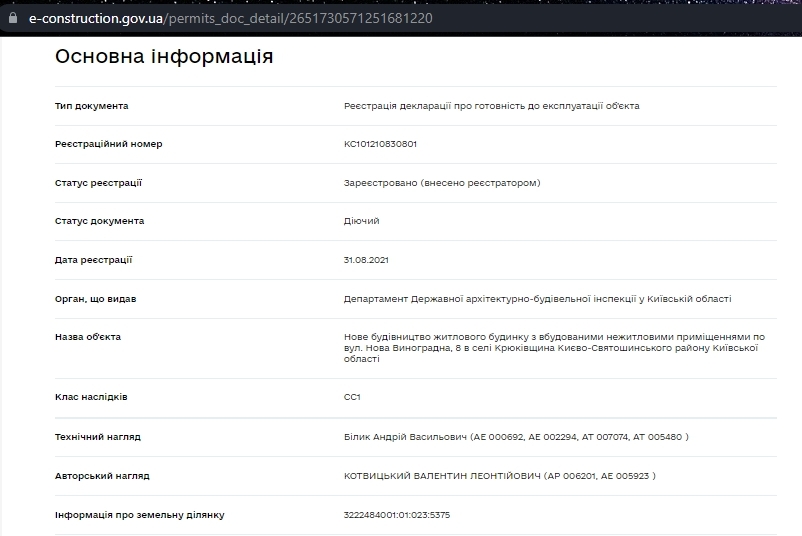Screen dimensions: 802x536
Task: Click the value 'Білик Андрій Васильович'
Action: [x=405, y=437]
